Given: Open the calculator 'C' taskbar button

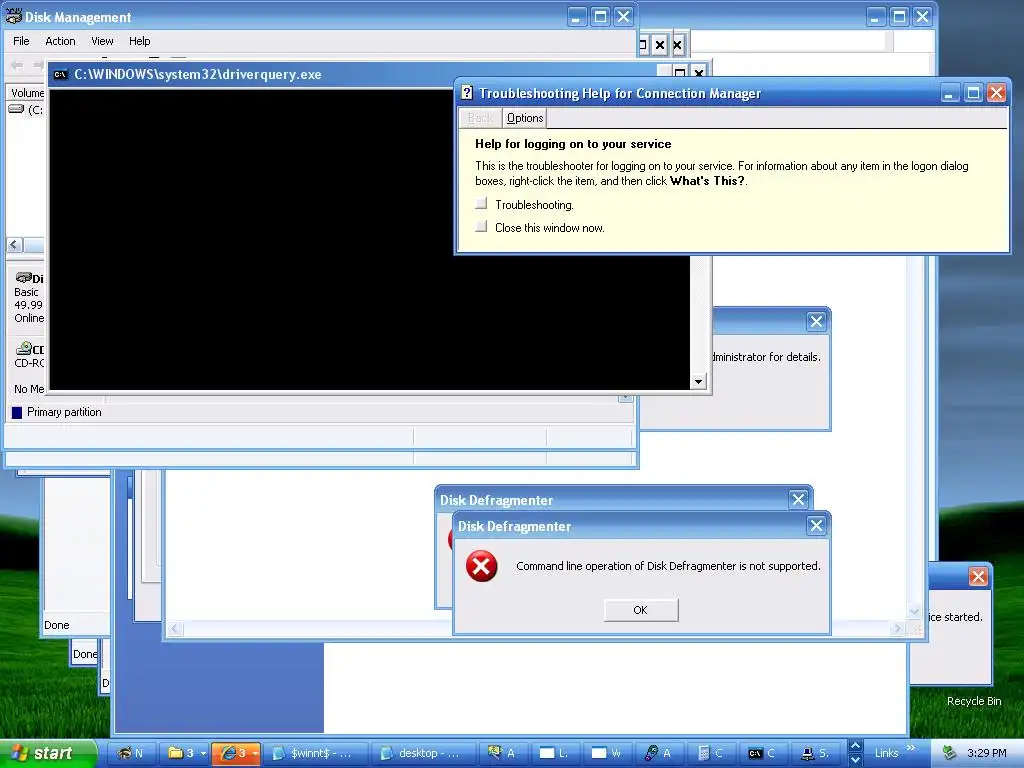Looking at the screenshot, I should coord(711,753).
